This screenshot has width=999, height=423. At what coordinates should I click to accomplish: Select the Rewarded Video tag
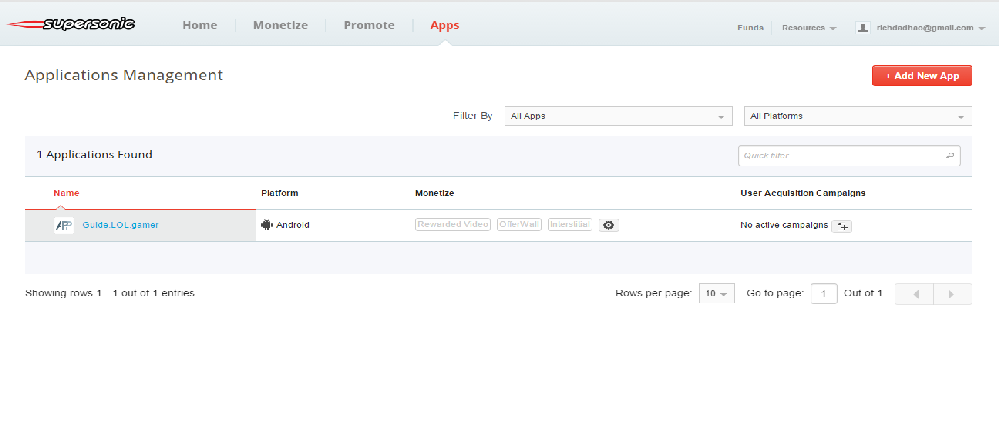(x=453, y=224)
